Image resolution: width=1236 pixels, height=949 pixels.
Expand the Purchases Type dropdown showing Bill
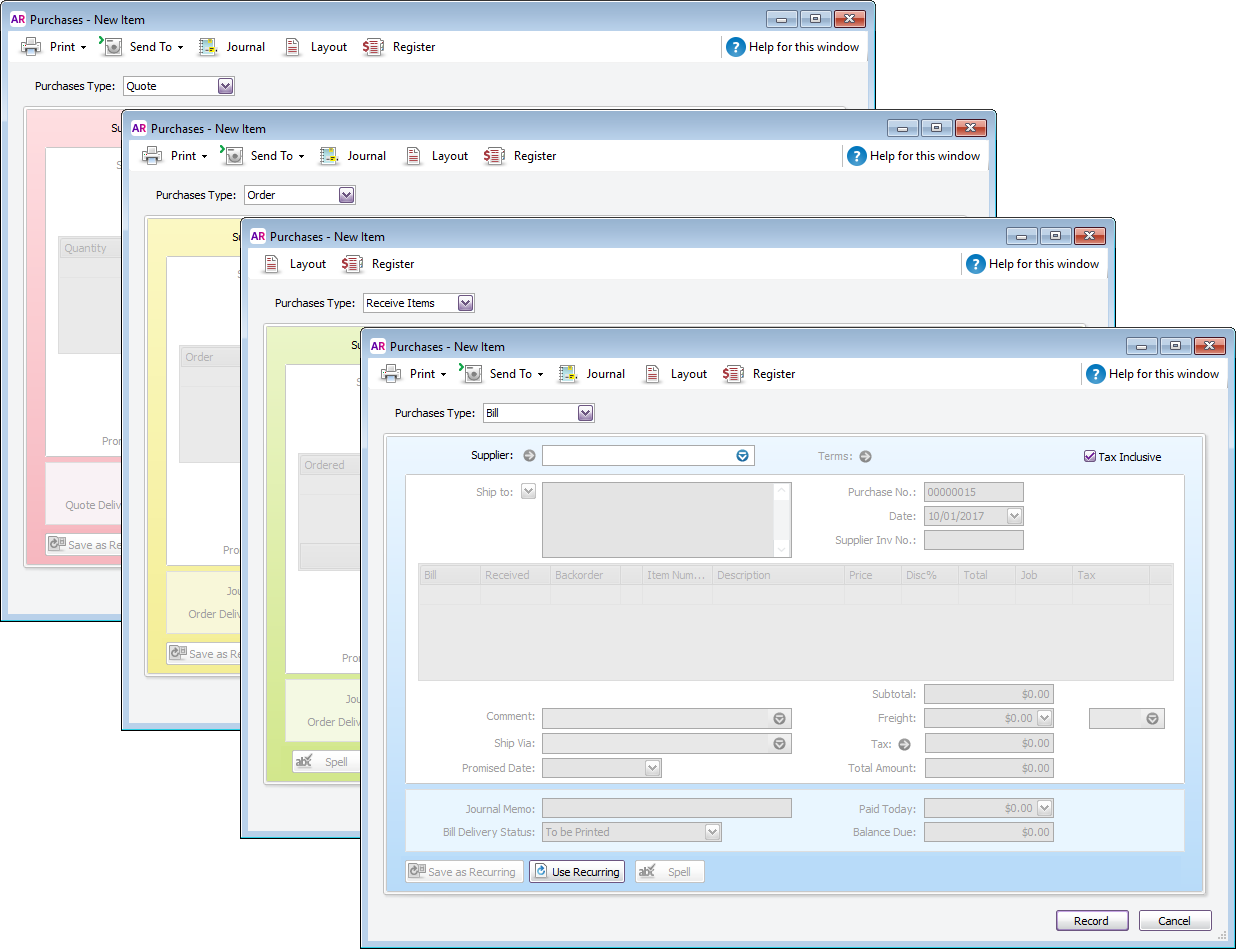tap(586, 413)
